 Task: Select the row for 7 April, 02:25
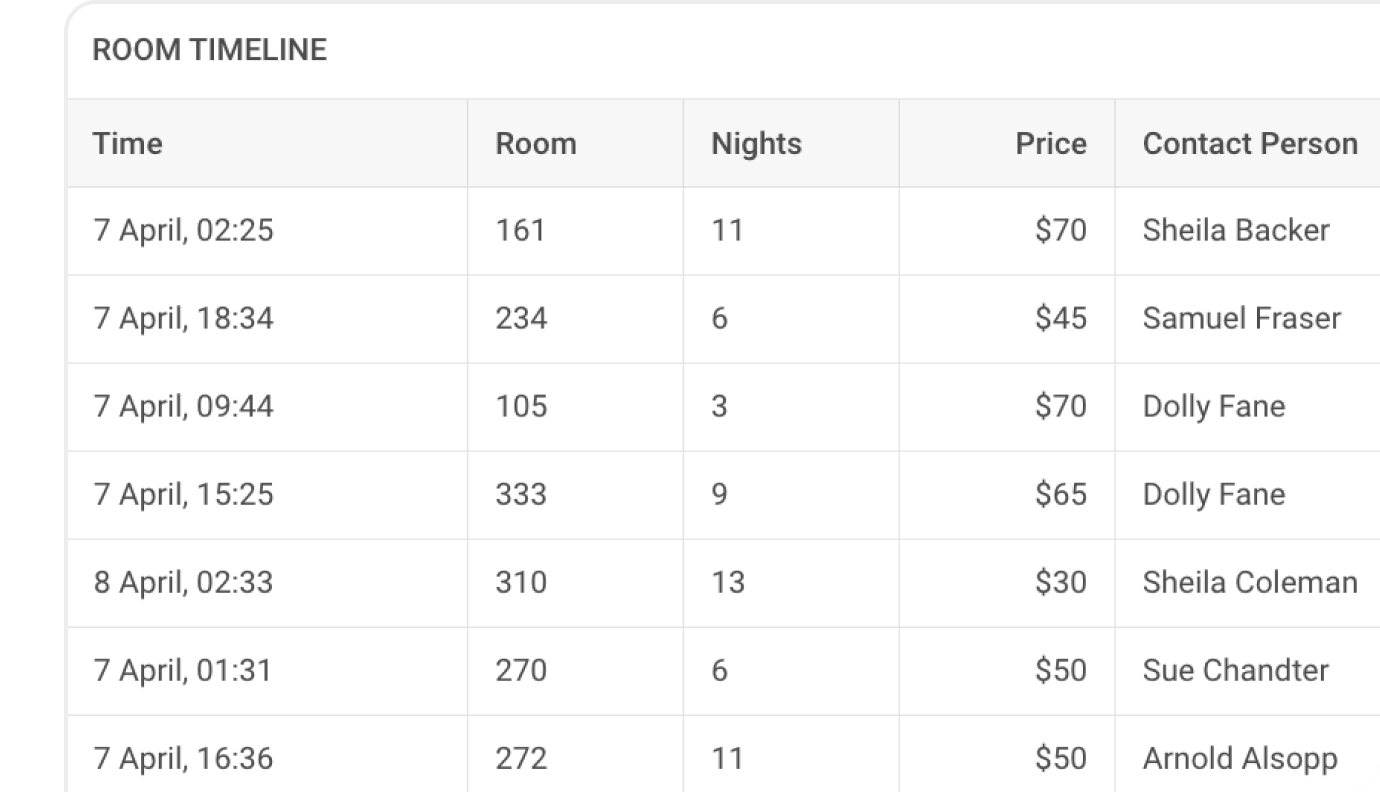point(724,231)
